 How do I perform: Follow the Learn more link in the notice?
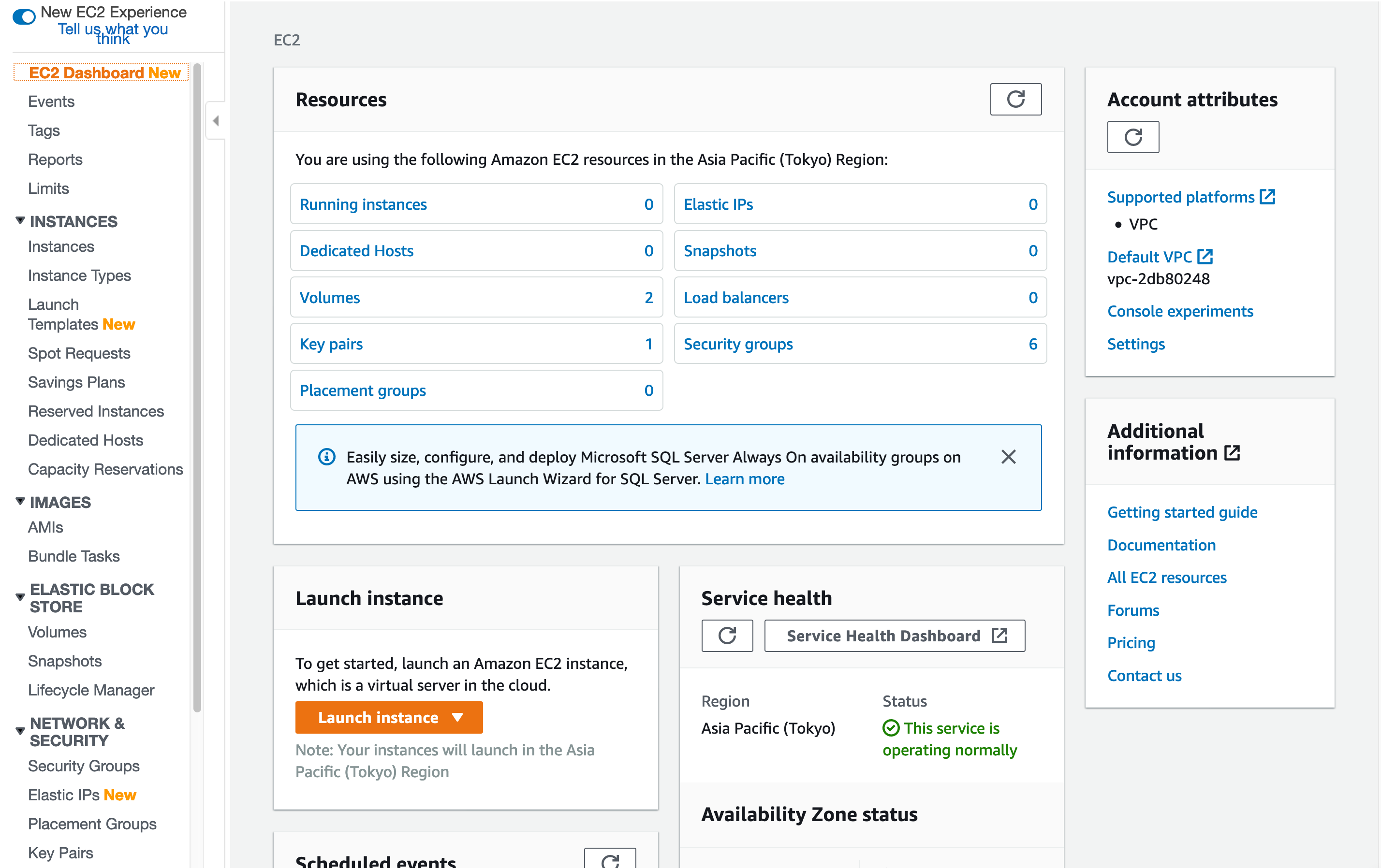click(744, 479)
